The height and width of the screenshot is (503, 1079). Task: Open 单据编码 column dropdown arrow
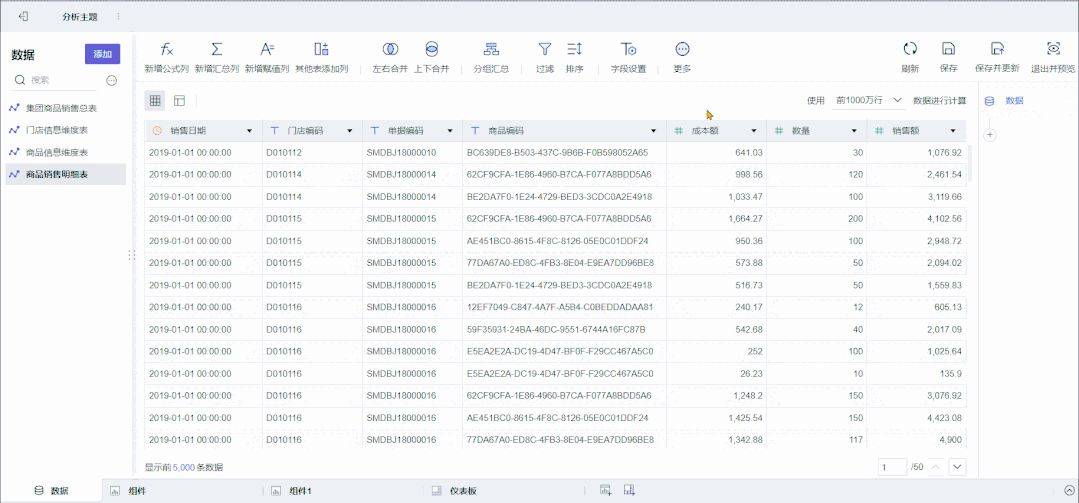tap(450, 131)
